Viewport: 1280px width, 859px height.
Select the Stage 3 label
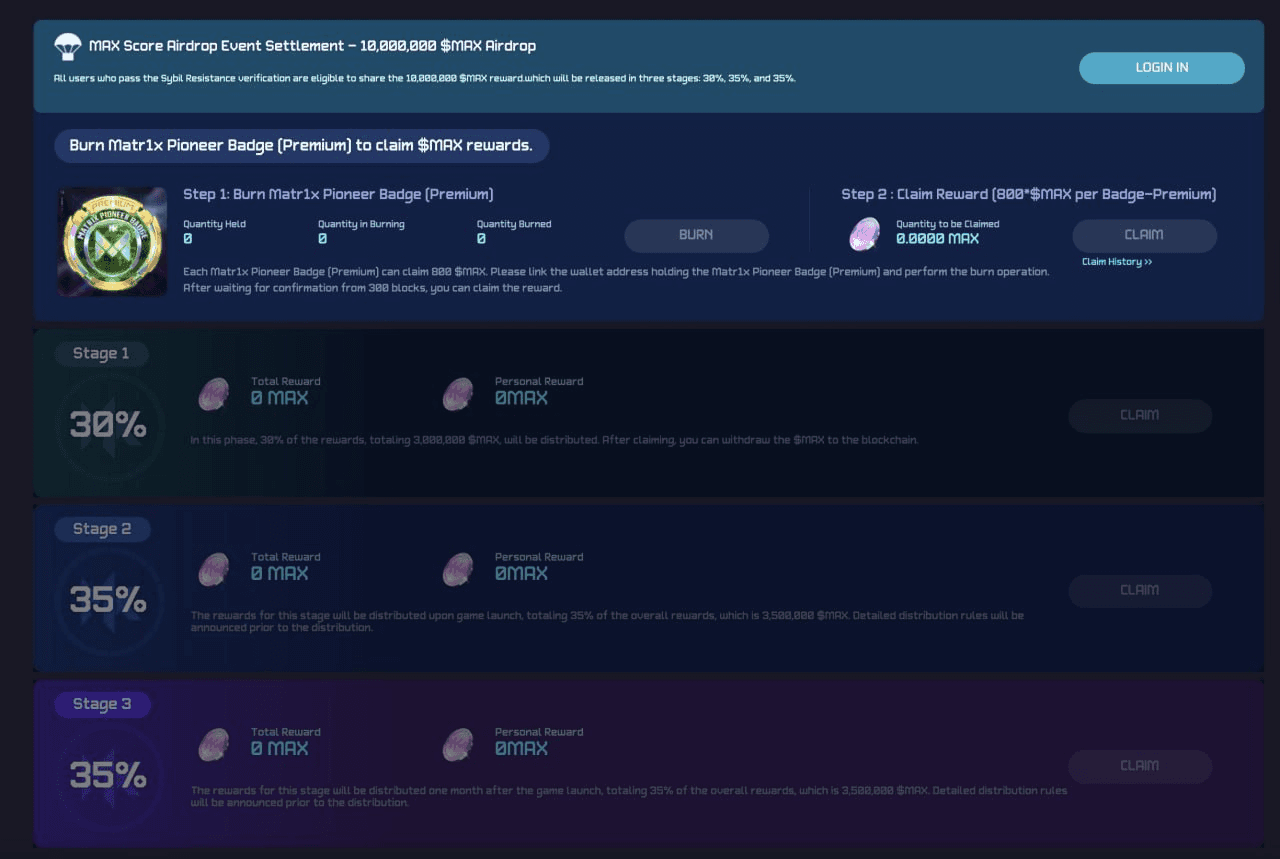tap(101, 704)
